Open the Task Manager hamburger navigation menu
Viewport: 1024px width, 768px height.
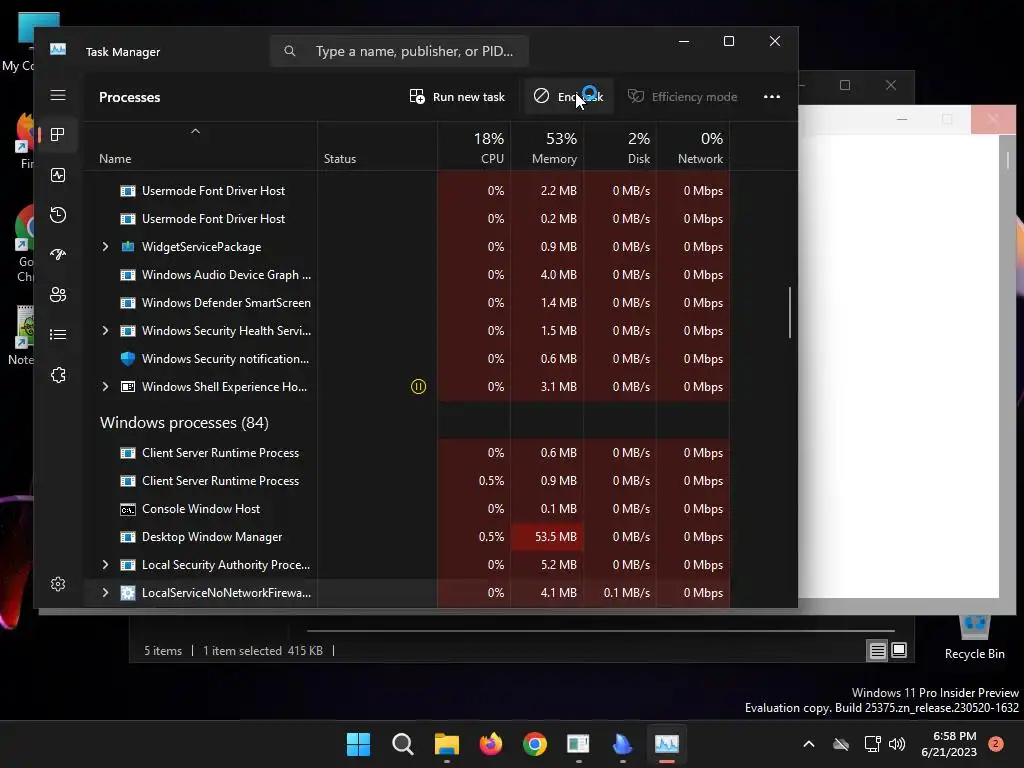[x=58, y=95]
